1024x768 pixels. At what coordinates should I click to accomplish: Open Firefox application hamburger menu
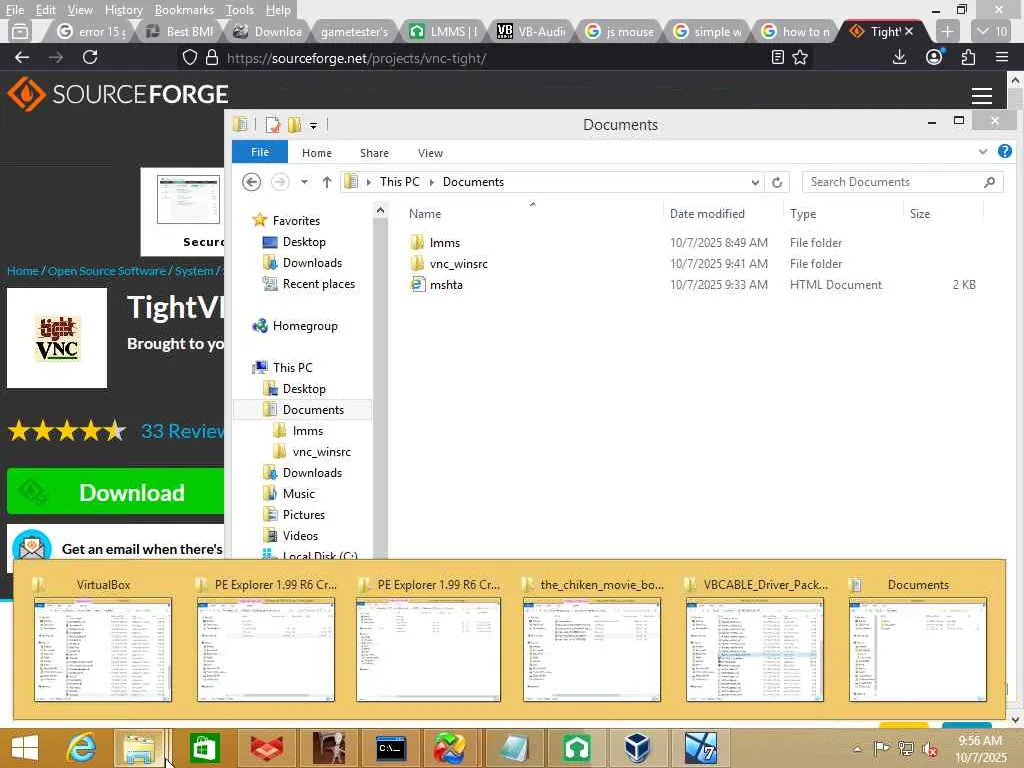1002,57
